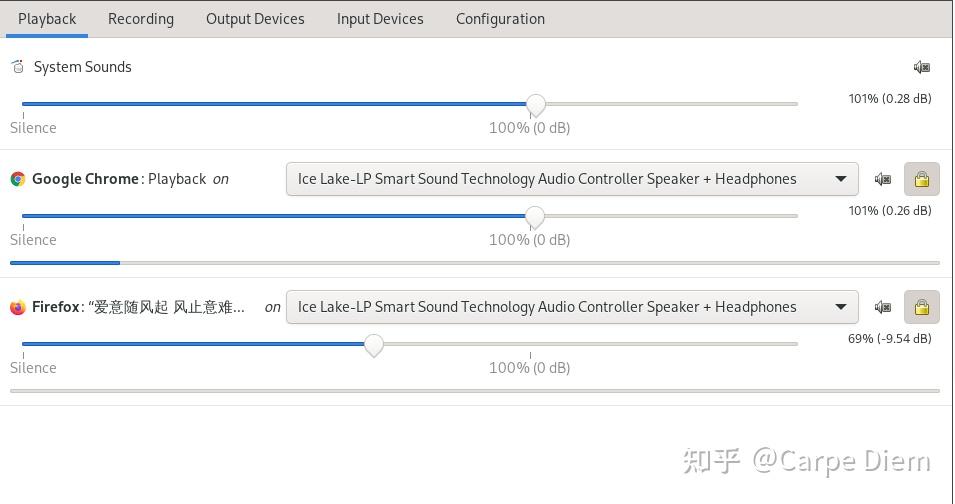Click the Google Chrome app icon
The width and height of the screenshot is (955, 504).
tap(18, 179)
